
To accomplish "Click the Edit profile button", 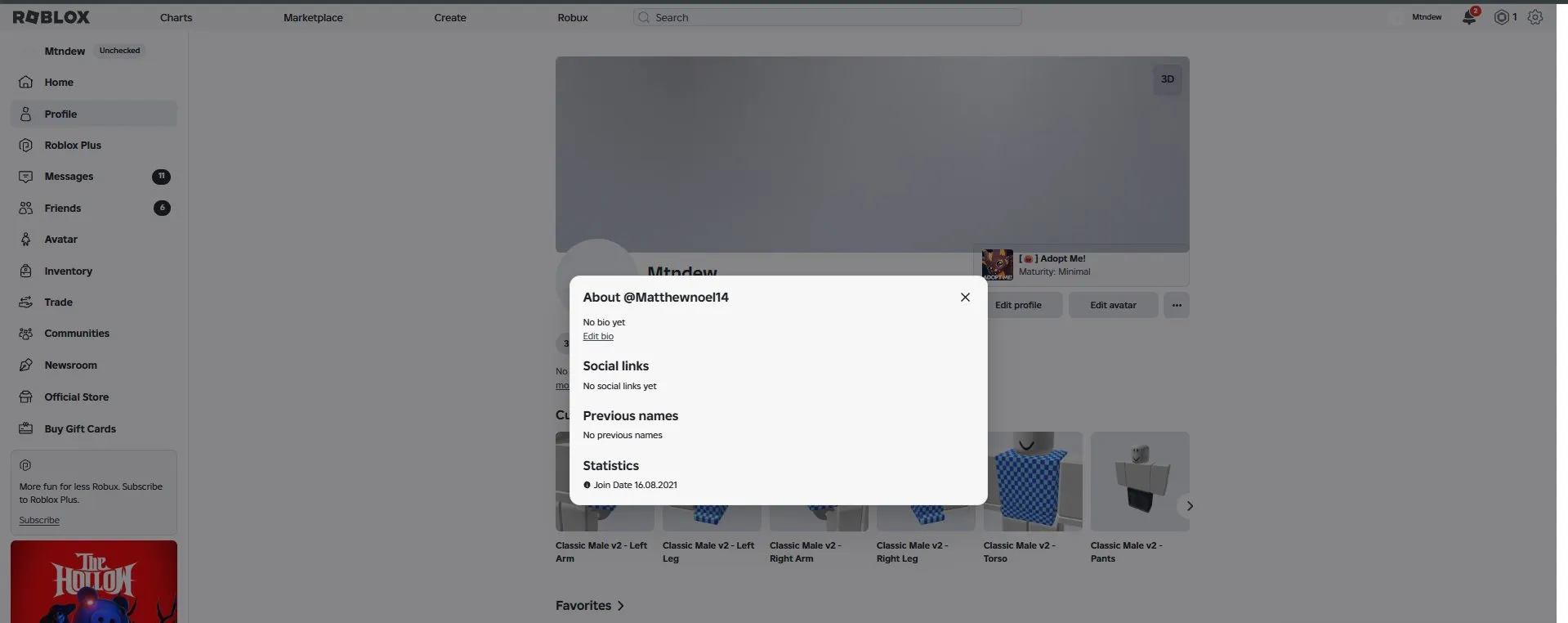I will pos(1018,305).
